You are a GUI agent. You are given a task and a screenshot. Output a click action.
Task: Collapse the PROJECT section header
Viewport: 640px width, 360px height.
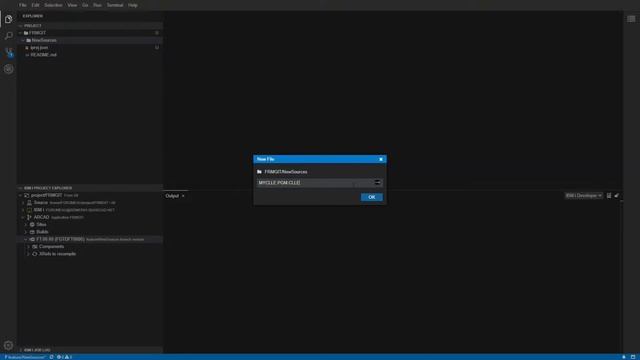[x=90, y=25]
